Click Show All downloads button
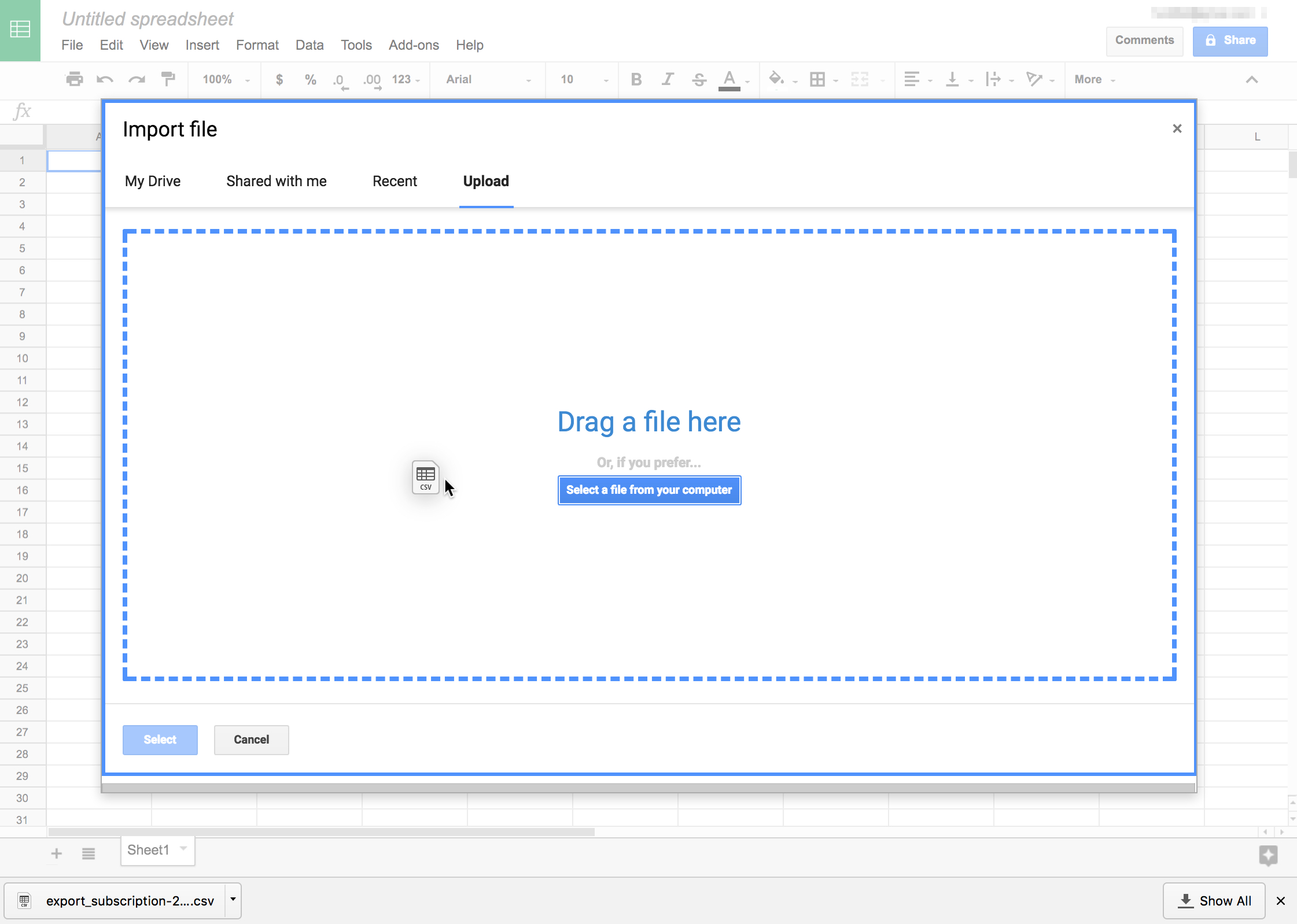This screenshot has height=924, width=1297. click(1214, 900)
